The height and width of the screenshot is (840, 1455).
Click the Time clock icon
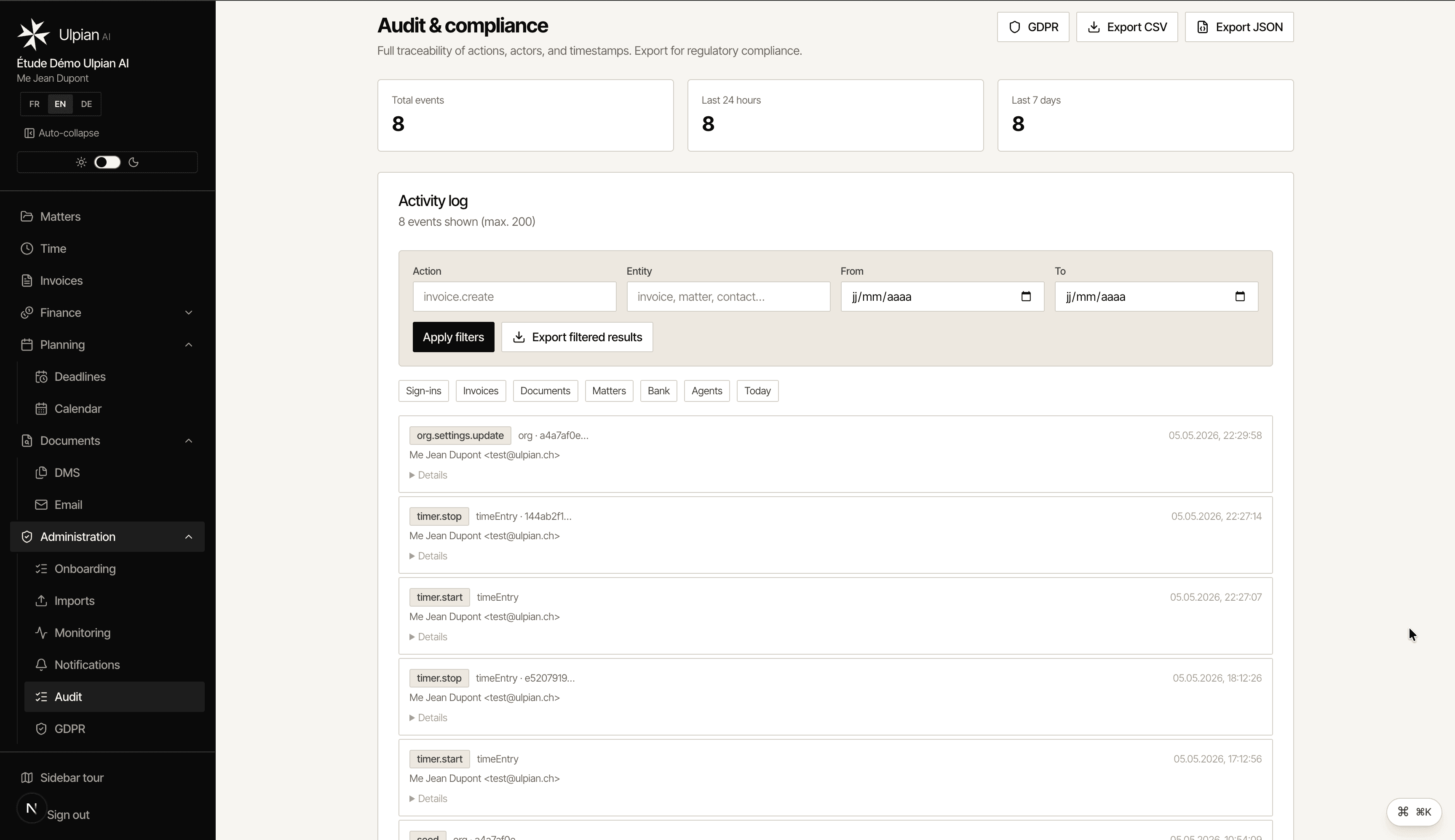click(x=27, y=249)
